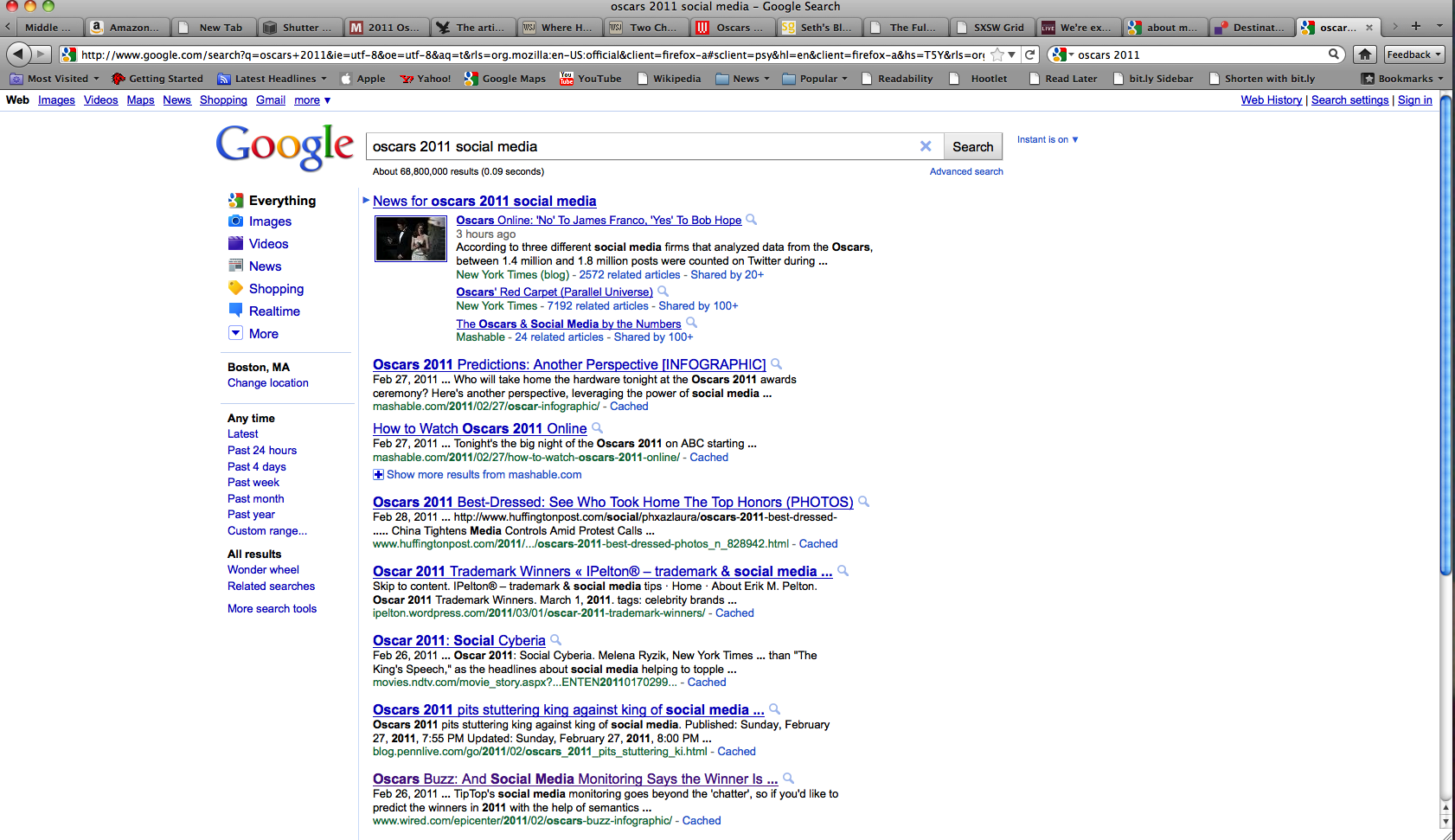Open the more dropdown in top navigation
Image resolution: width=1455 pixels, height=840 pixels.
(312, 100)
